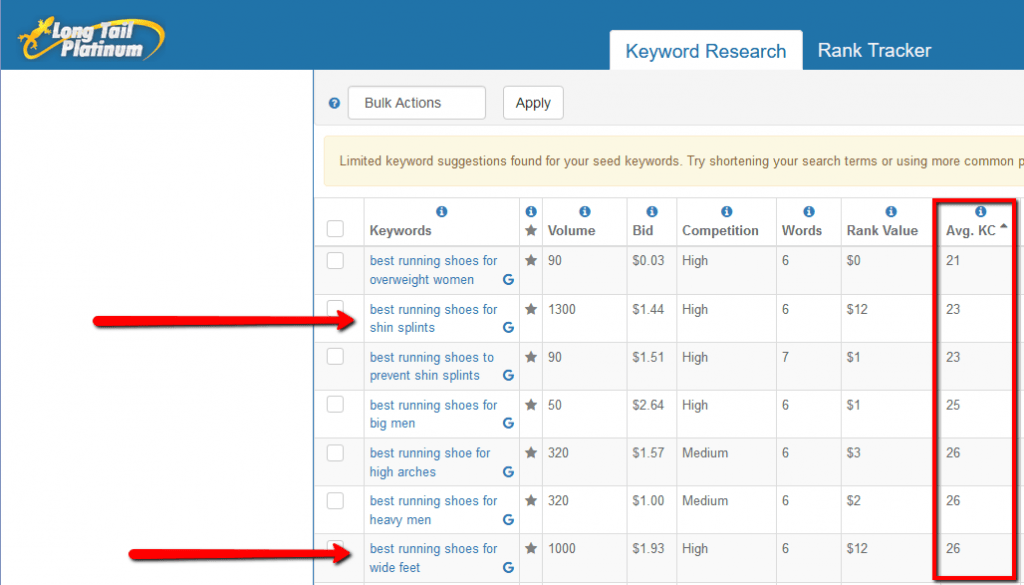The height and width of the screenshot is (585, 1024).
Task: Show info tooltip for Rank Value column
Action: [x=891, y=212]
